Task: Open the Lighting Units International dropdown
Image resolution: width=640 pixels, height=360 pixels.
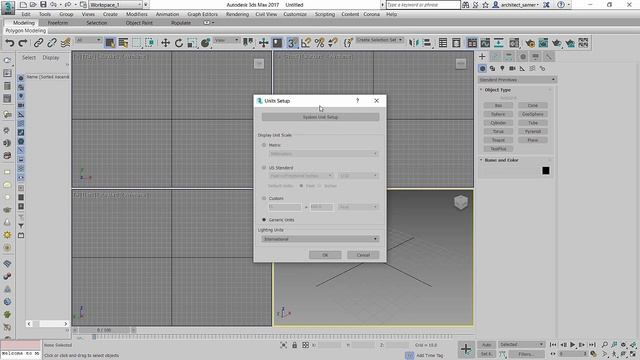Action: (x=320, y=239)
